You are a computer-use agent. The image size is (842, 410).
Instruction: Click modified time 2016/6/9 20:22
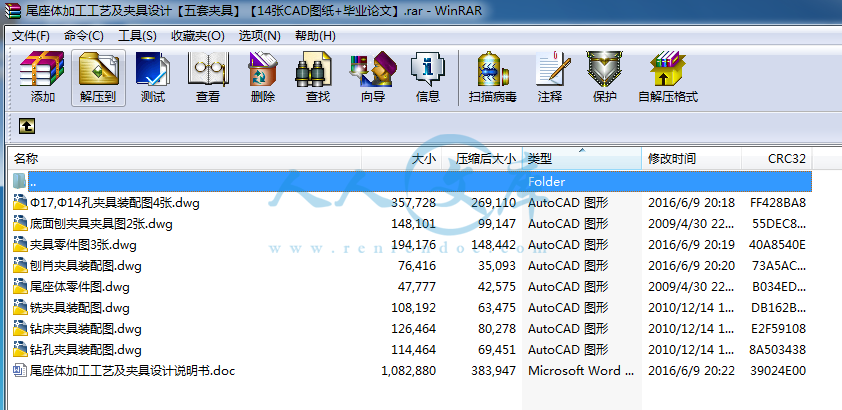click(x=691, y=371)
